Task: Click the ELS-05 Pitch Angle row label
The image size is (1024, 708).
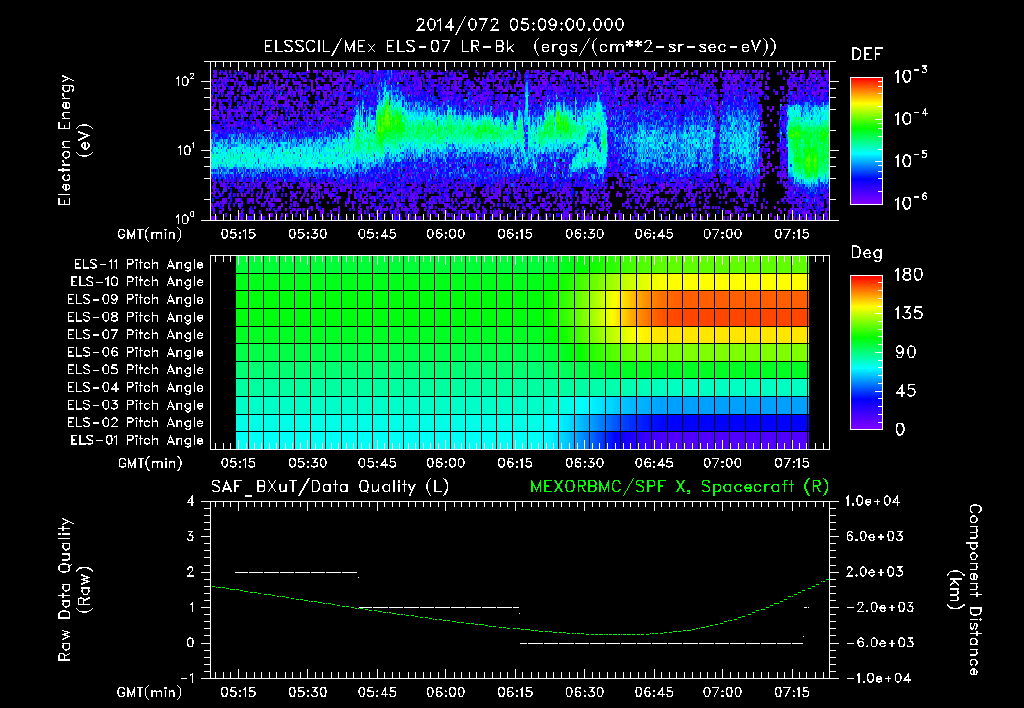Action: click(x=136, y=370)
